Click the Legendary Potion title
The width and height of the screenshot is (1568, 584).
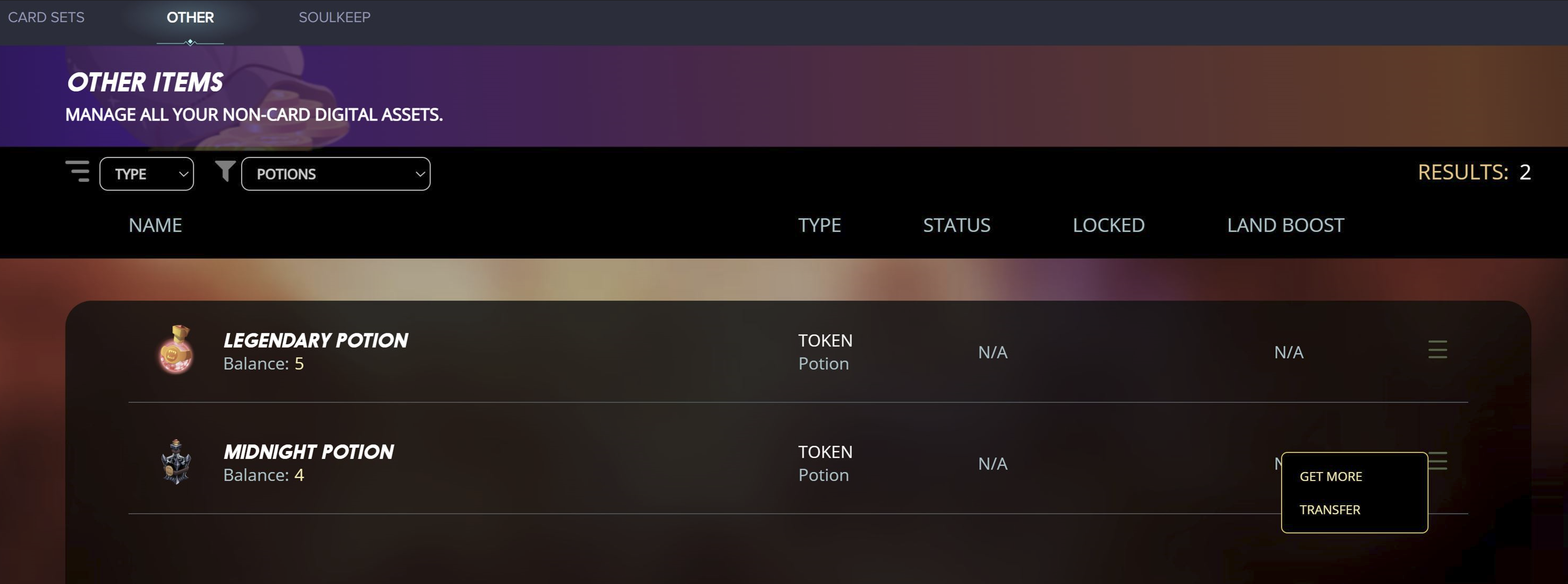[x=315, y=341]
